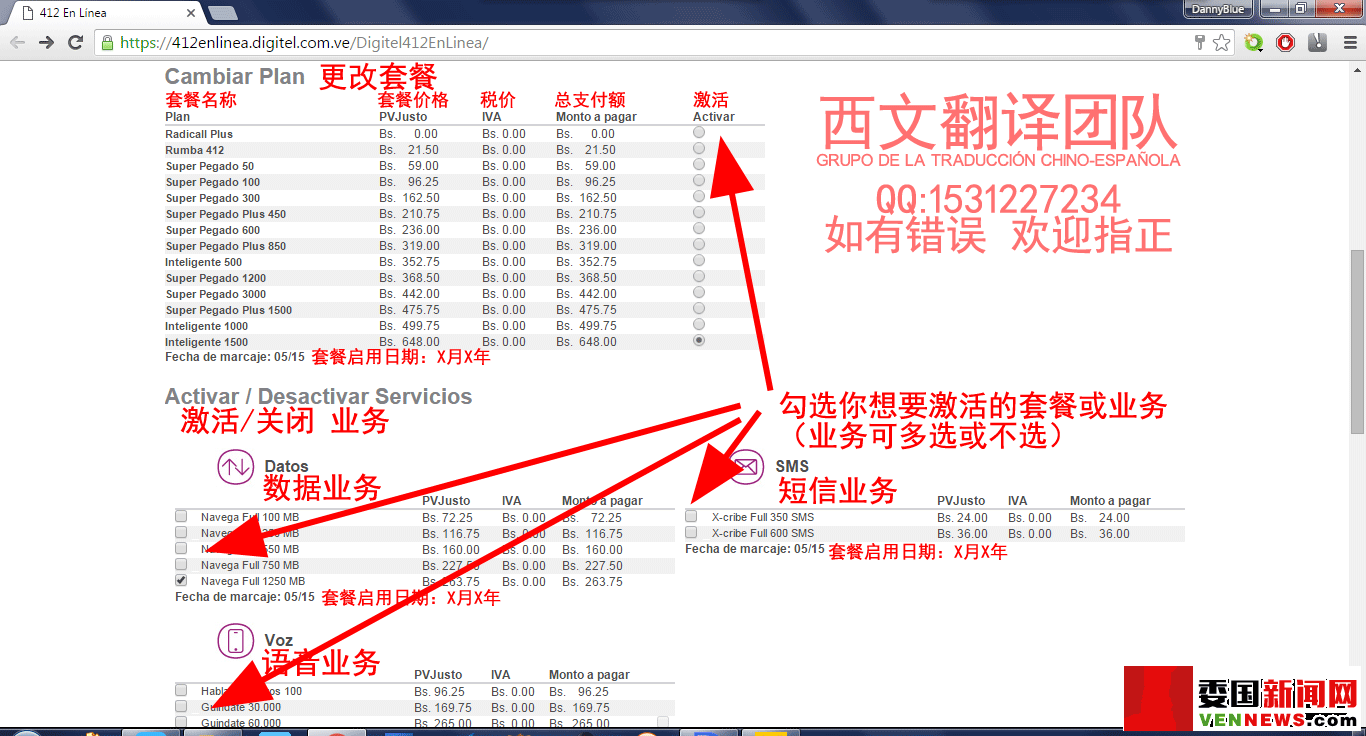This screenshot has height=736, width=1366.
Task: Tick the voice plan checkbox priced Bs. 96.25
Action: (181, 690)
